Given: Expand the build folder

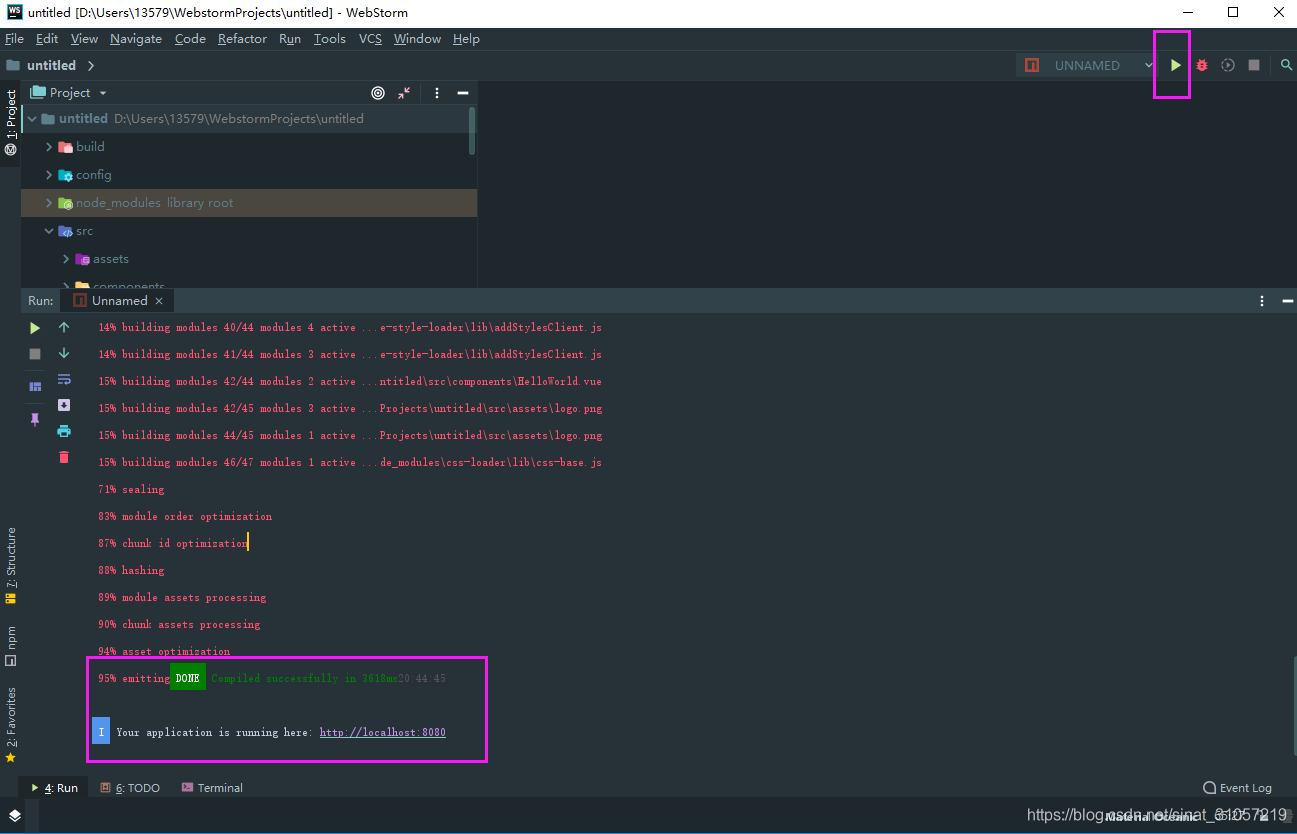Looking at the screenshot, I should pyautogui.click(x=48, y=147).
